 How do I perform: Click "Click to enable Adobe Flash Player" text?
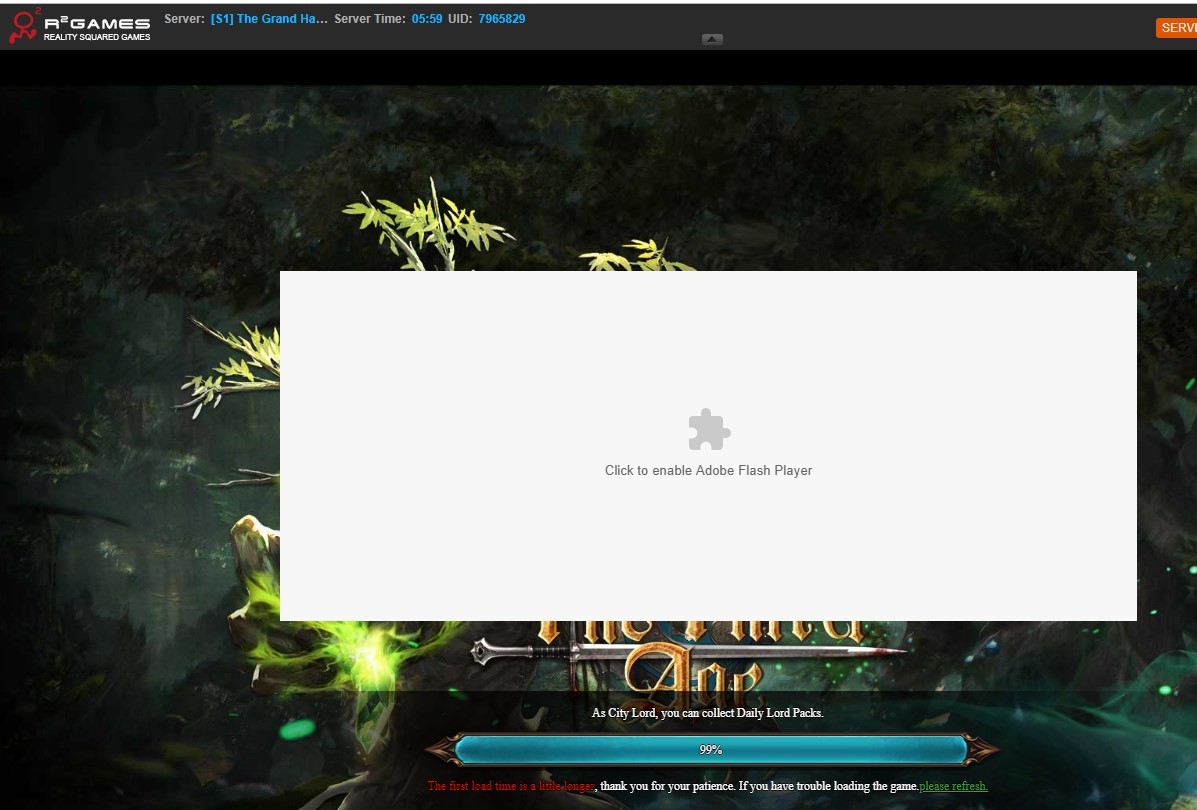point(708,470)
